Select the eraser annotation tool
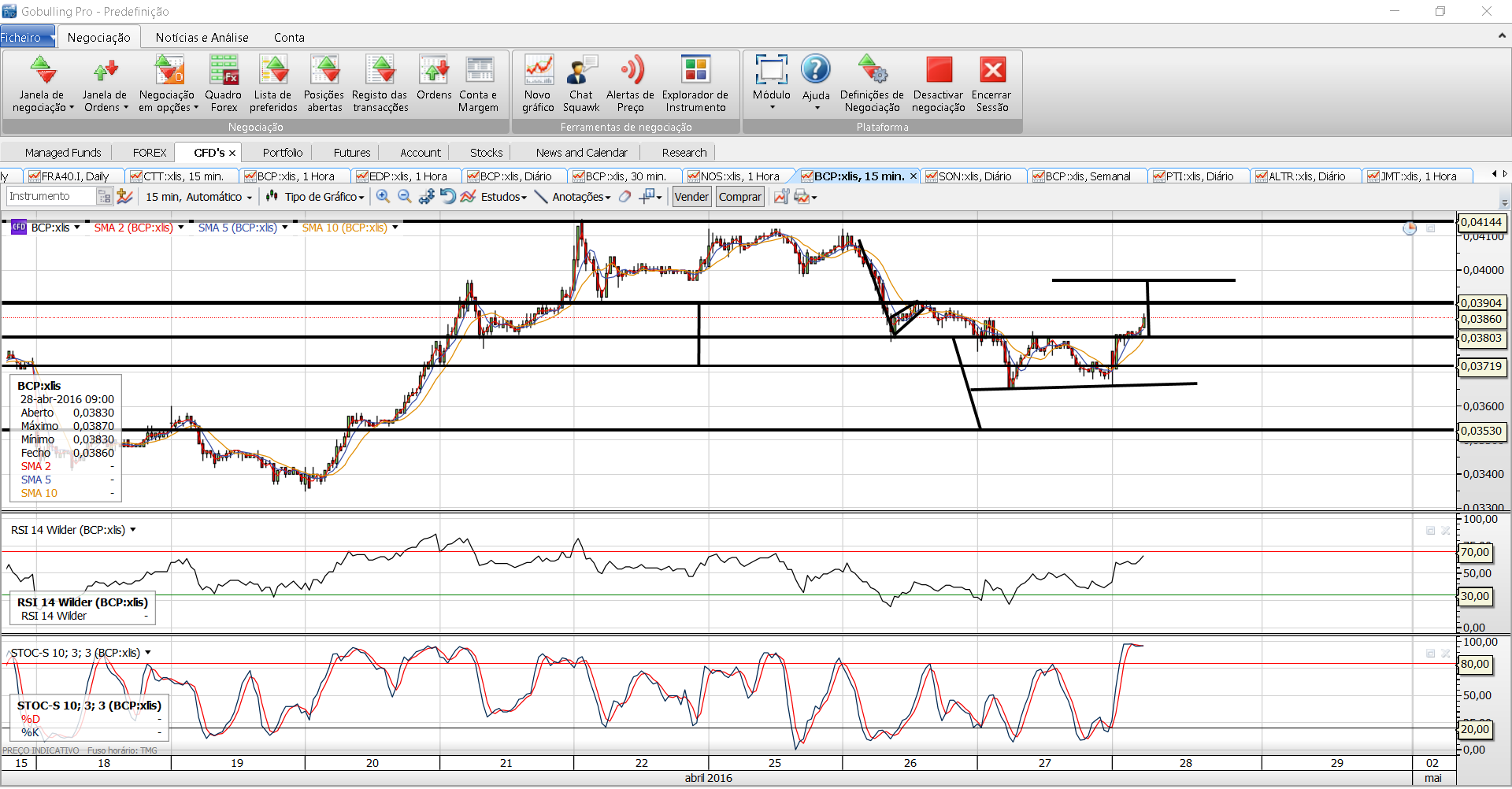1512x789 pixels. (x=624, y=197)
